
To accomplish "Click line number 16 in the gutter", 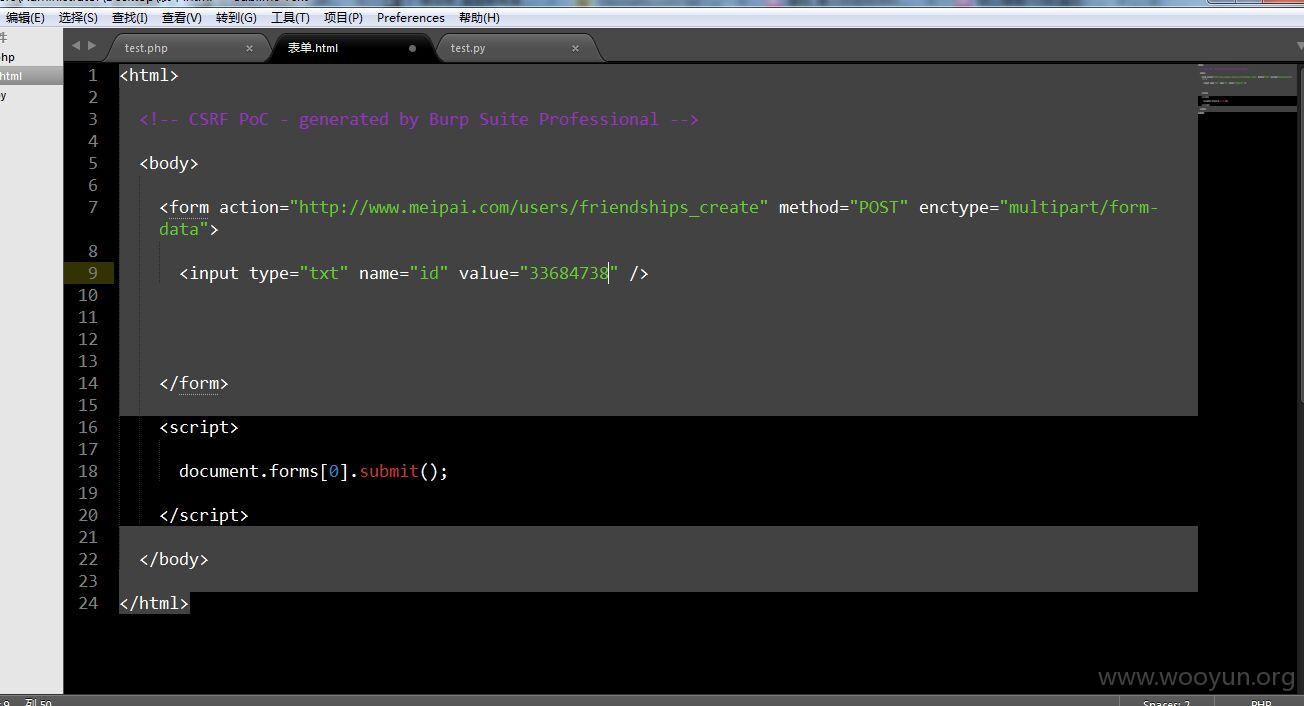I will pos(88,427).
